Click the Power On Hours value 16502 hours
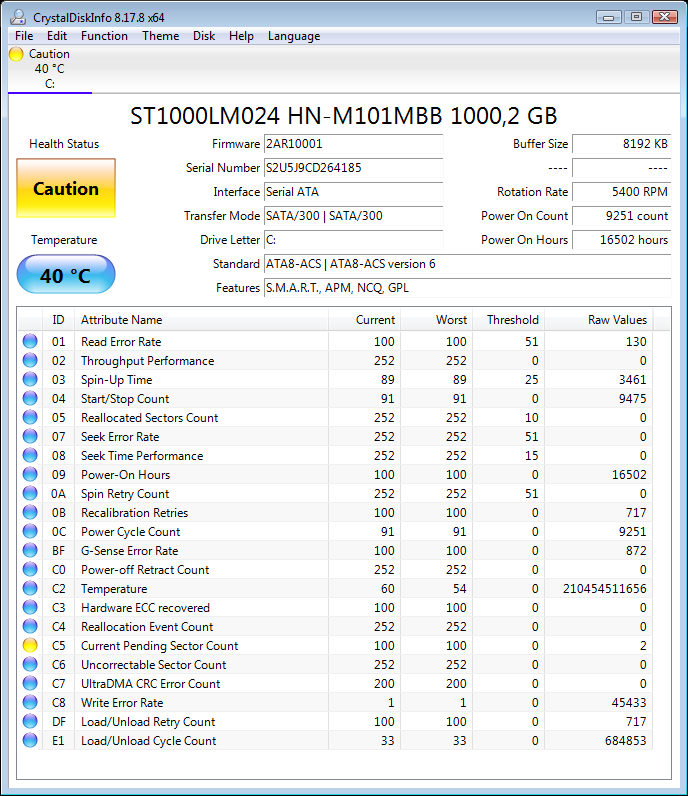Screen dimensions: 688x796 (x=621, y=240)
